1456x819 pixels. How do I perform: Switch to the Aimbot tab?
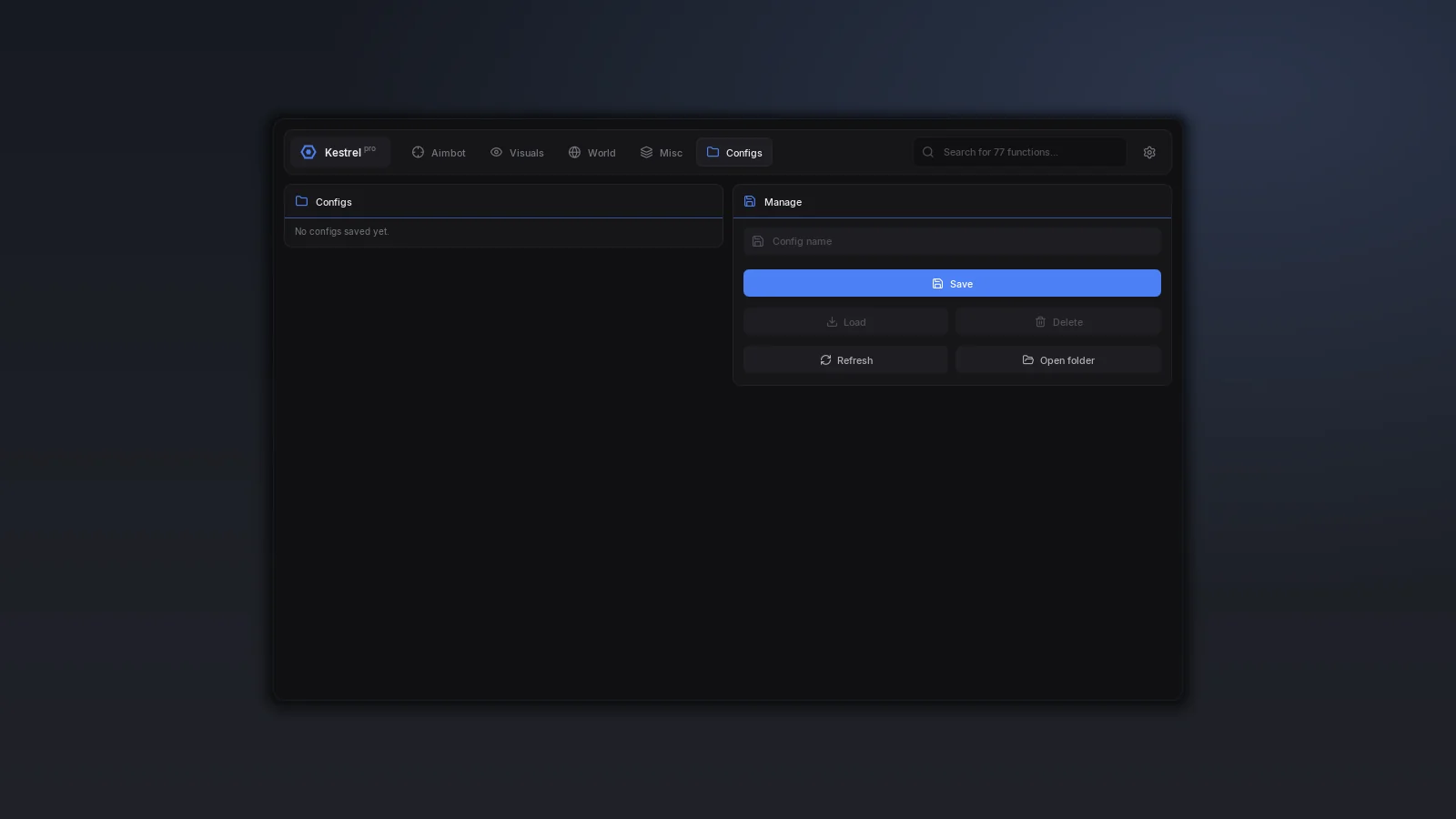point(439,152)
